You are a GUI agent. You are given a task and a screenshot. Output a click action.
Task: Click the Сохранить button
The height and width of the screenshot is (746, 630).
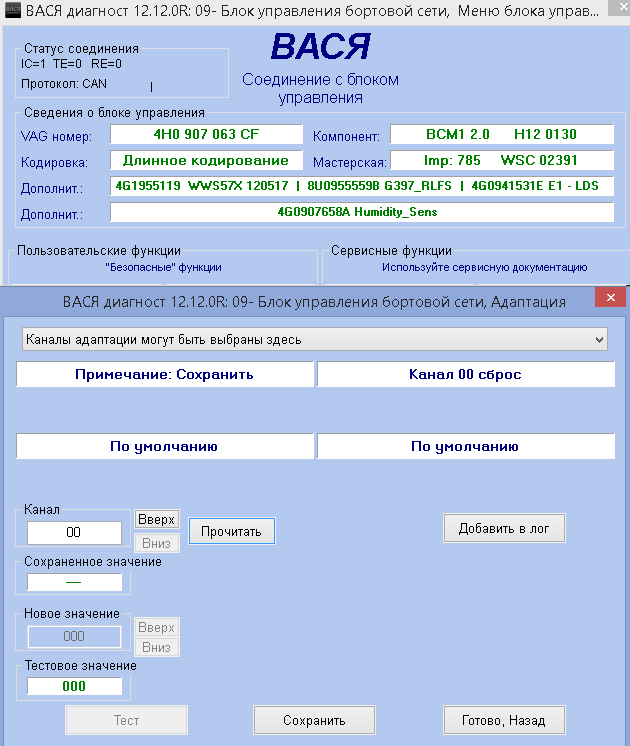tap(315, 720)
